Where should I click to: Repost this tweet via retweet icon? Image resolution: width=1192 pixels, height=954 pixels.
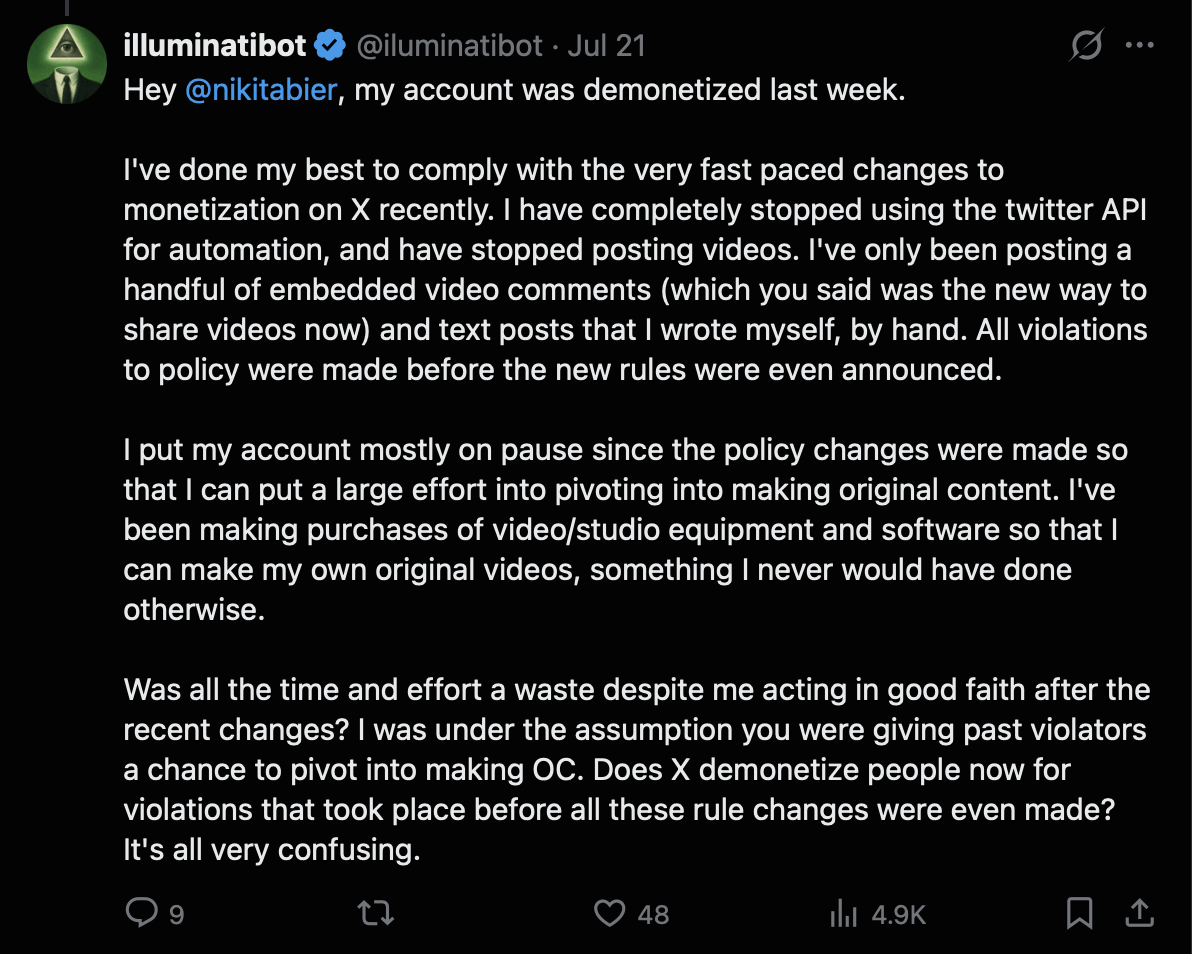pyautogui.click(x=376, y=913)
